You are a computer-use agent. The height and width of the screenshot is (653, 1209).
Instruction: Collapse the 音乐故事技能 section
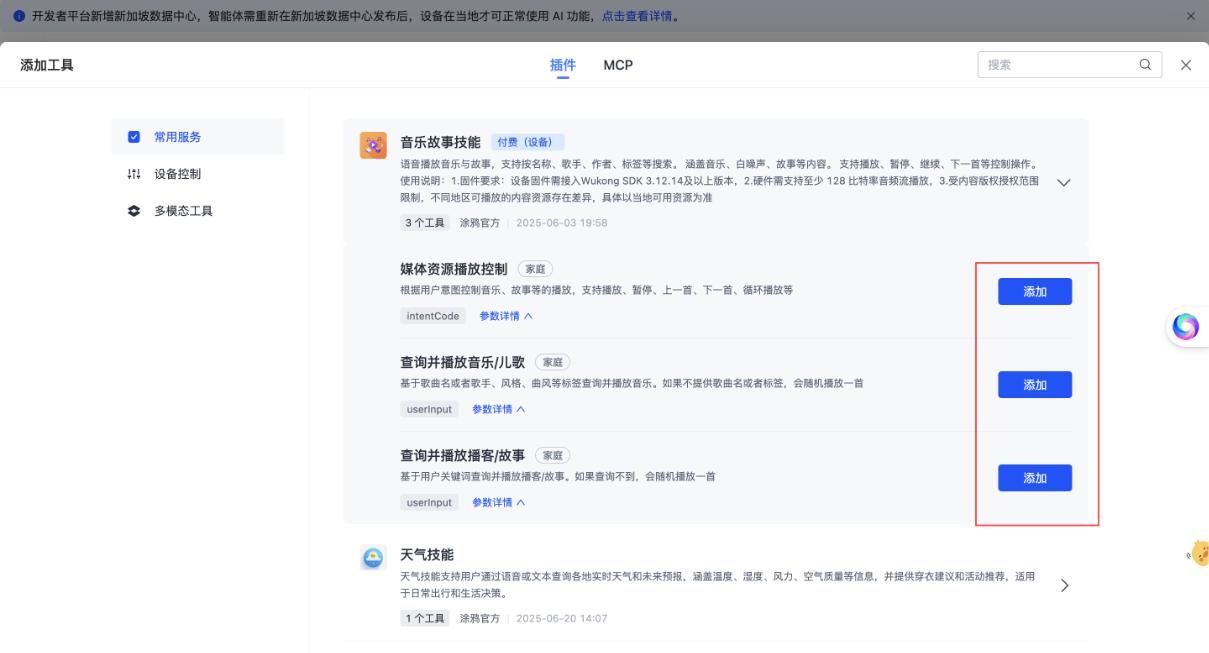(x=1064, y=183)
